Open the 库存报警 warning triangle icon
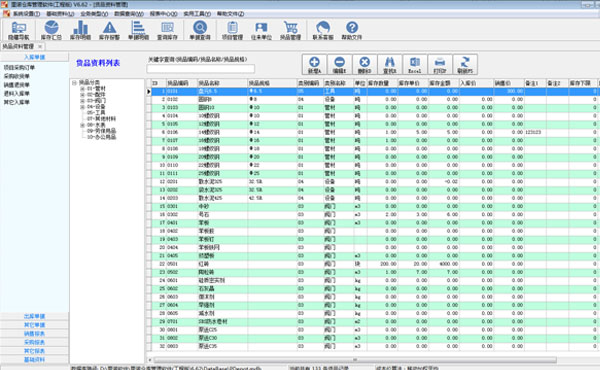Screen dimensions: 600x370 (x=109, y=31)
